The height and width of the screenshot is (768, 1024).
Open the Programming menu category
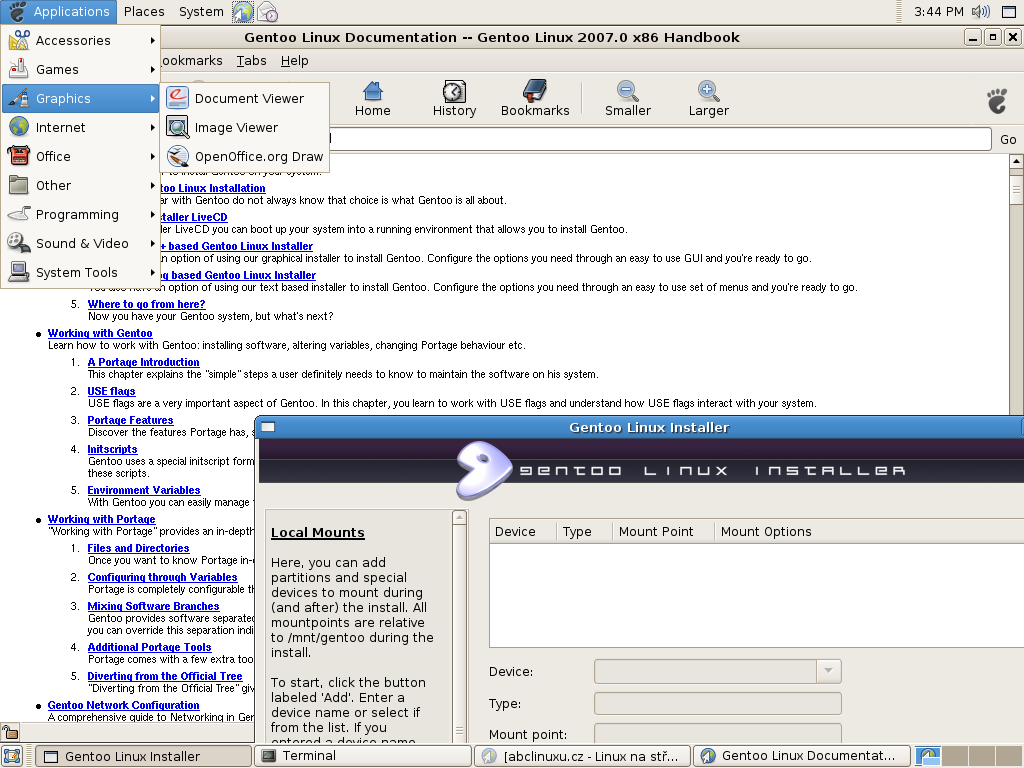click(x=81, y=214)
